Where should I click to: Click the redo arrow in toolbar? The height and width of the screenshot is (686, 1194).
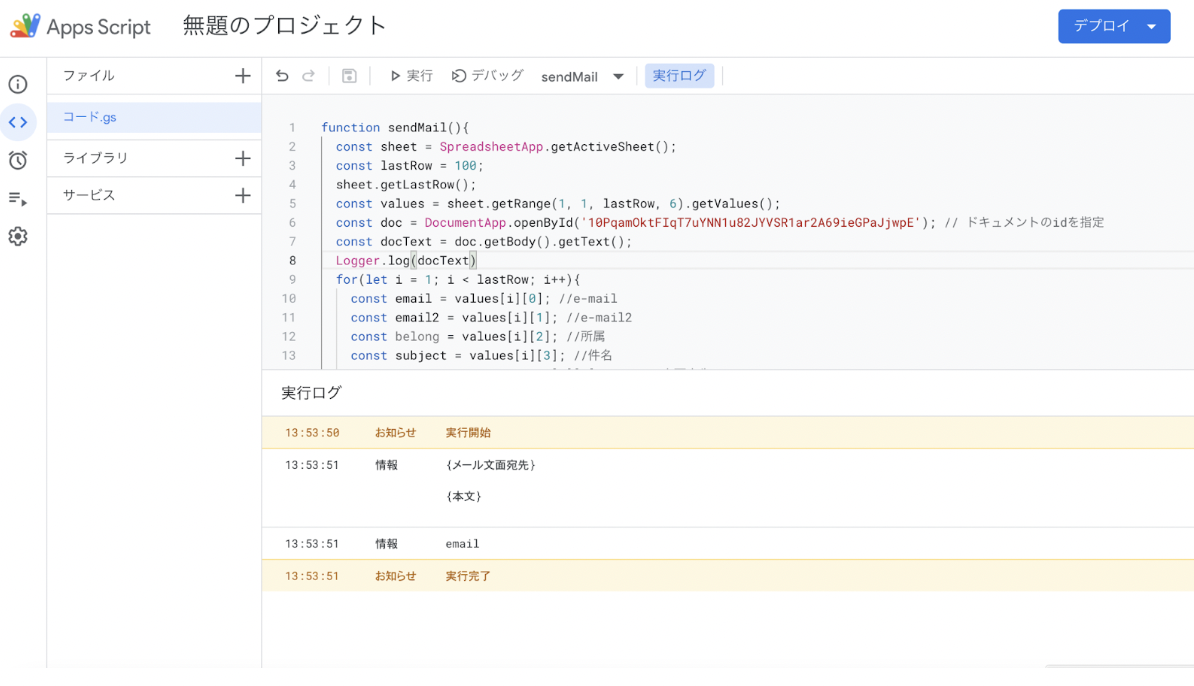point(308,76)
